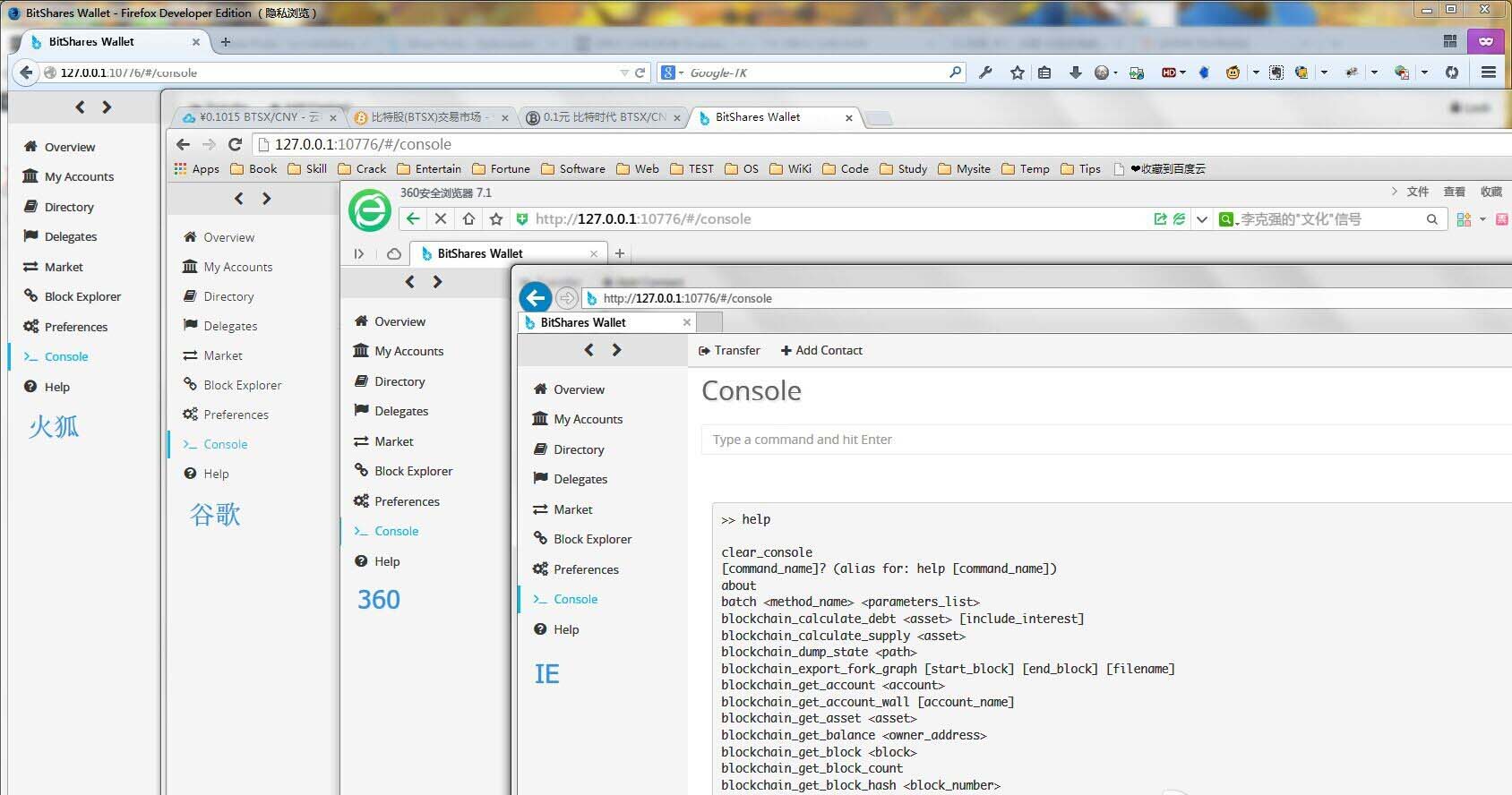Click the Firefox wrench developer tools icon

pos(985,73)
